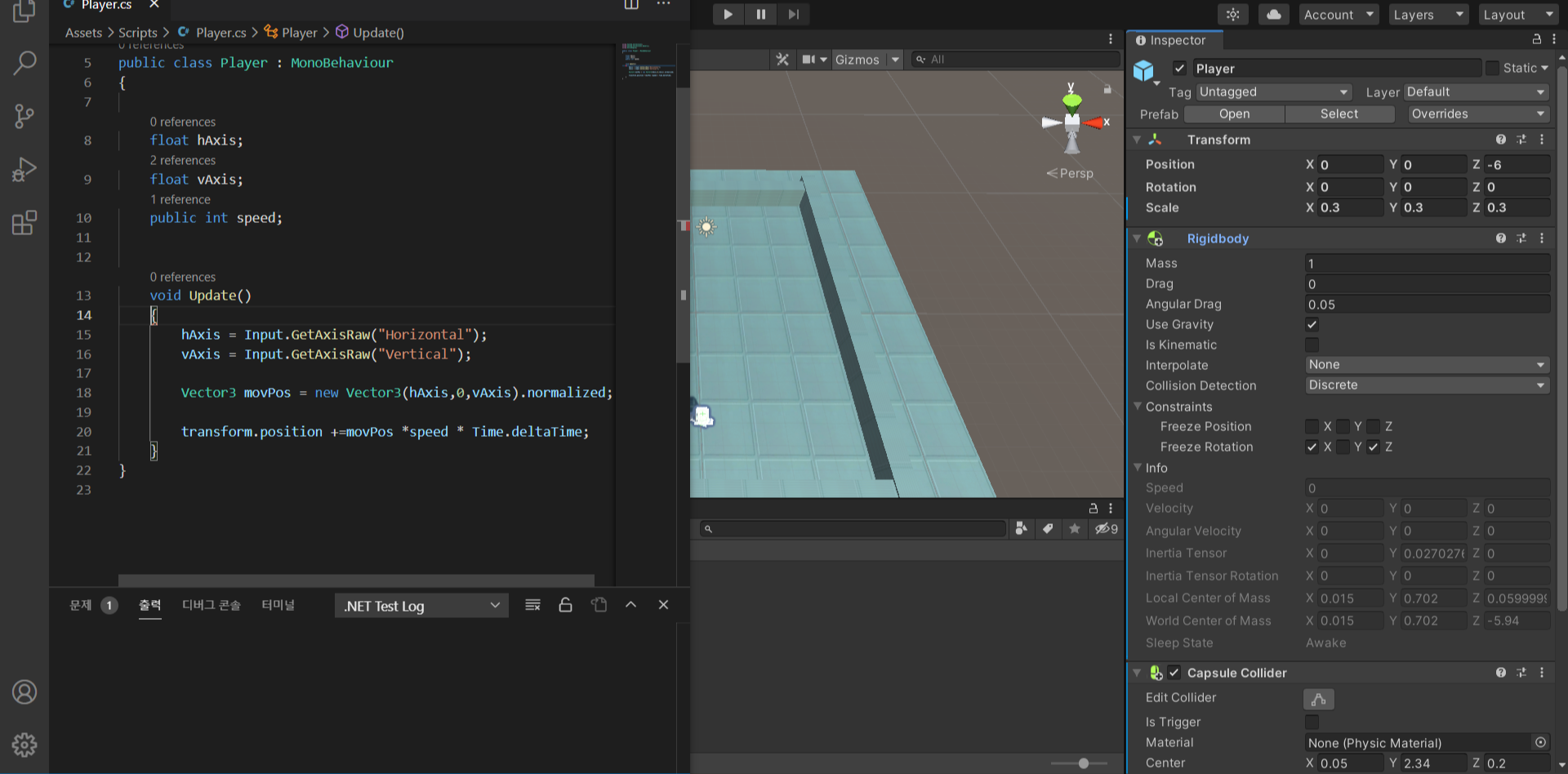Click the Project search by label icon
1568x774 pixels.
click(1048, 529)
